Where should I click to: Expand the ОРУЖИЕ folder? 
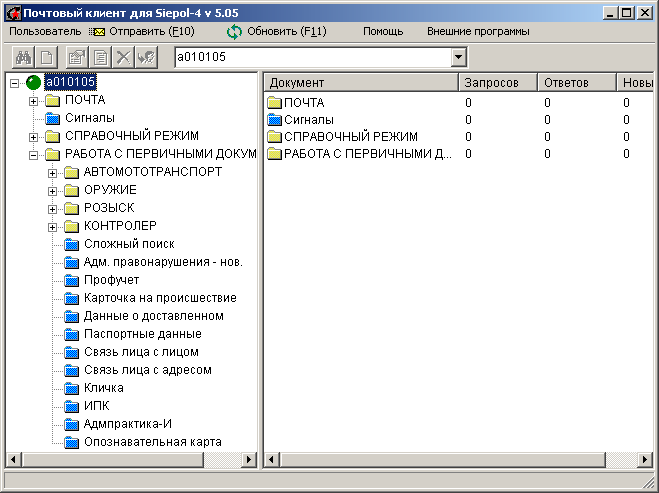coord(52,191)
